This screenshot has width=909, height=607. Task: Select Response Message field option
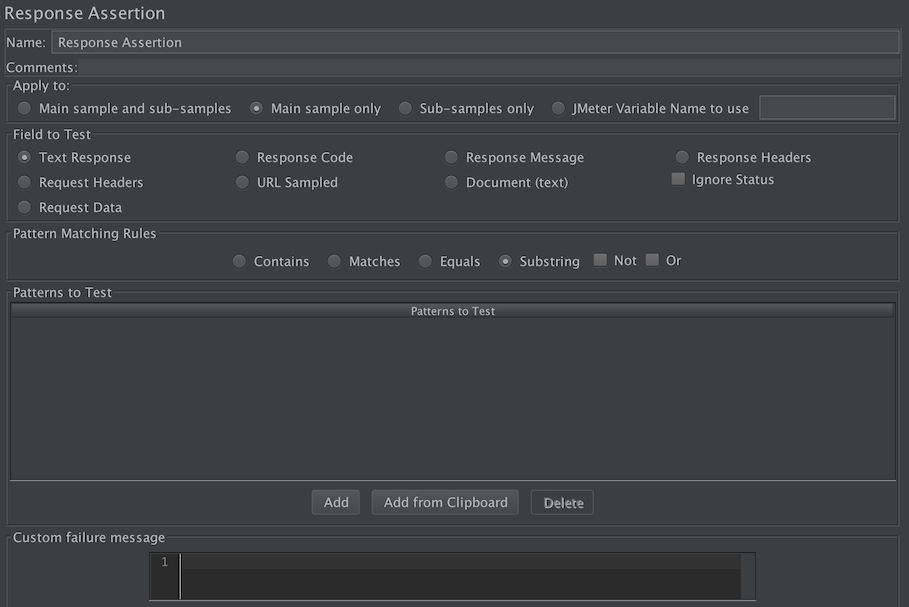click(x=451, y=157)
